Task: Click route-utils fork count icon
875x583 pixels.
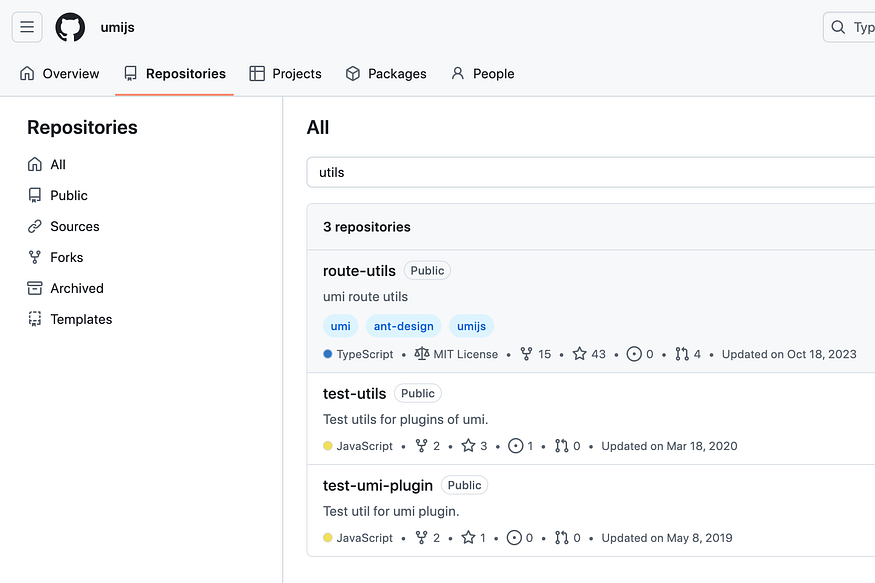Action: point(527,354)
